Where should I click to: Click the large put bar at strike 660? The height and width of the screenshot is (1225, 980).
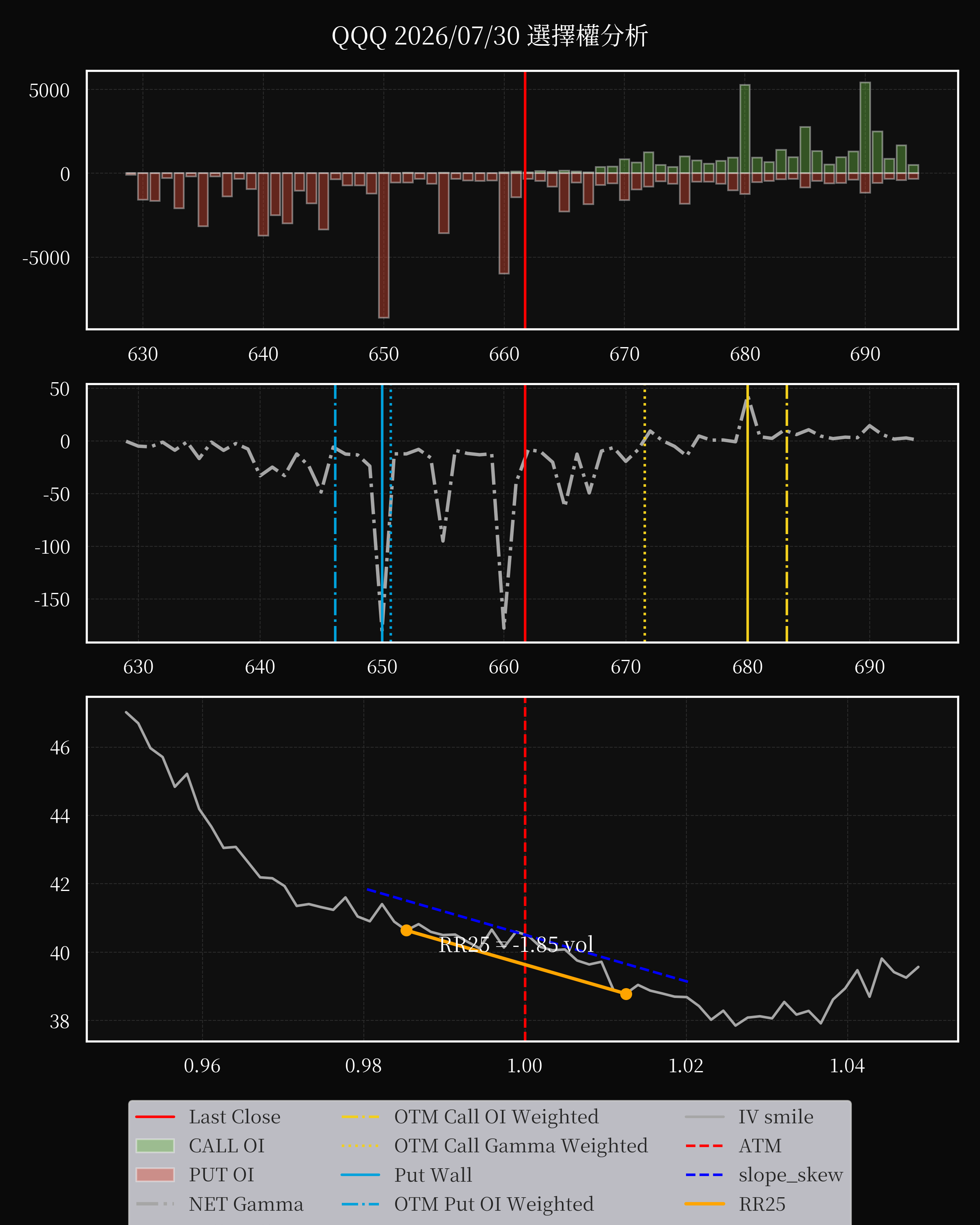coord(504,223)
